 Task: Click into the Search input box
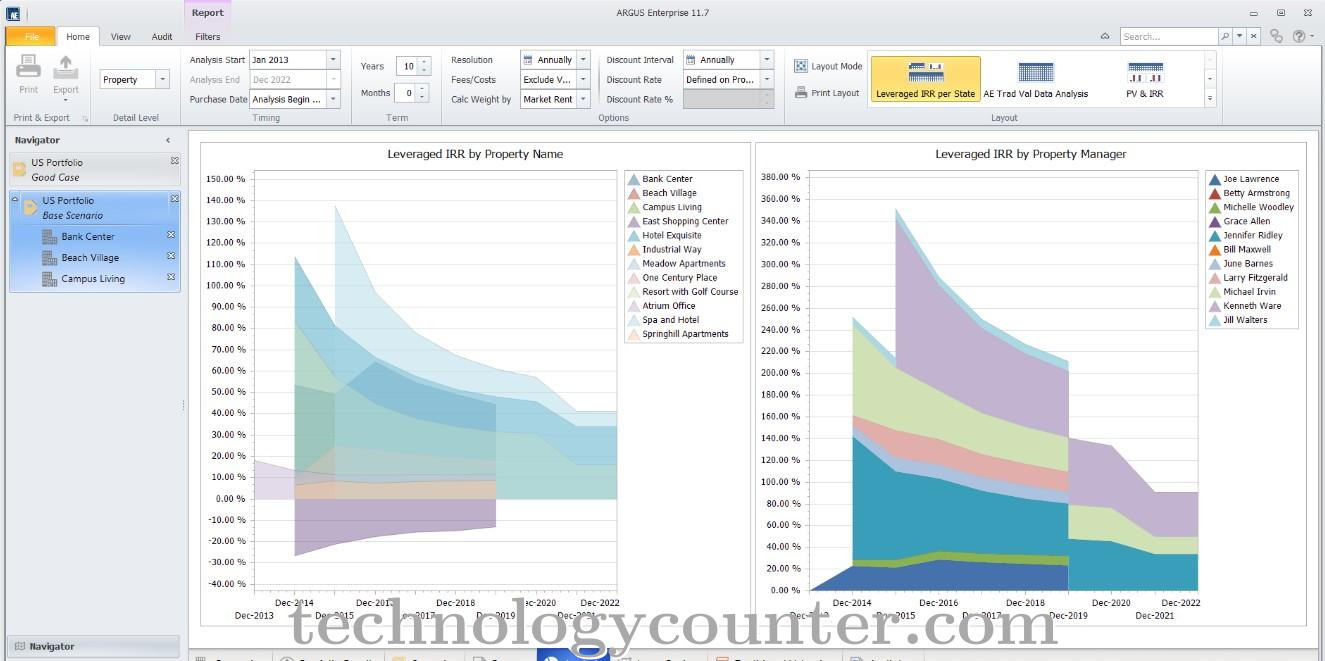[x=1166, y=36]
